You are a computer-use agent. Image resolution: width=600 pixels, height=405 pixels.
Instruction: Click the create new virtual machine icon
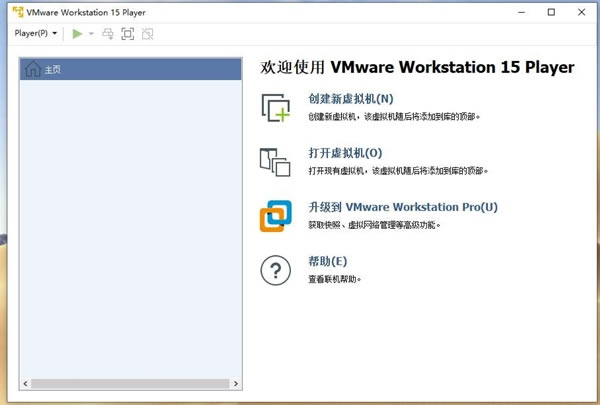276,108
